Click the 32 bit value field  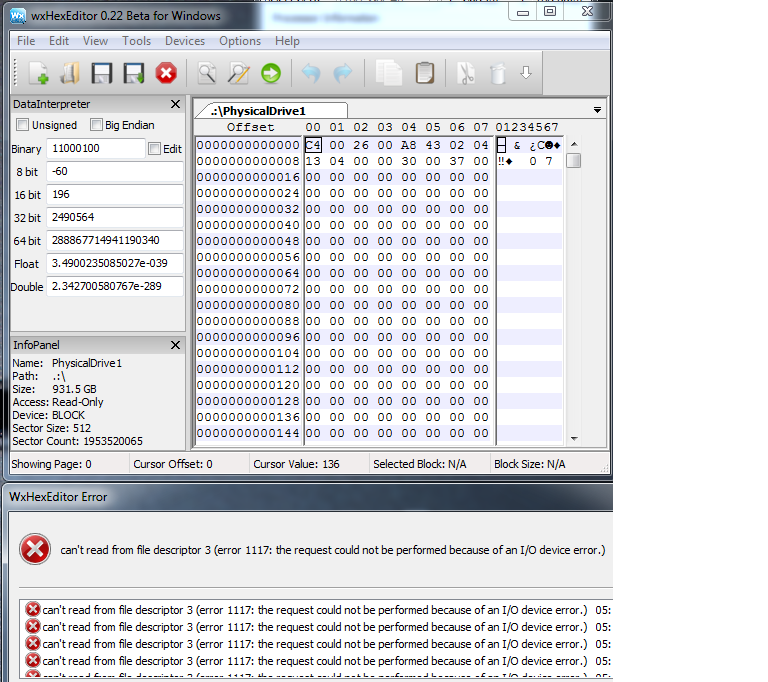pyautogui.click(x=115, y=218)
